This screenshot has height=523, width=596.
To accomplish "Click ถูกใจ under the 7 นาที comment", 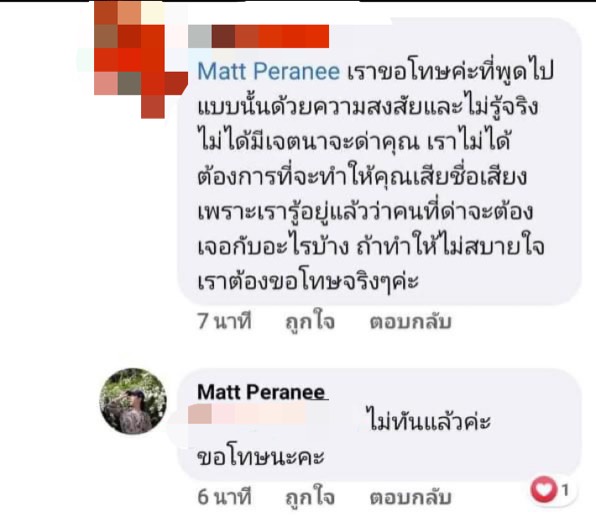I will click(x=310, y=322).
